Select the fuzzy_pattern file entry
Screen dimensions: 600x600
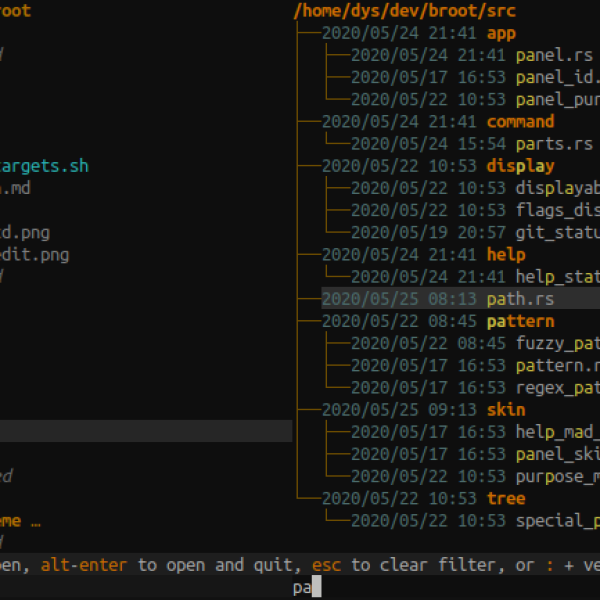coord(556,343)
